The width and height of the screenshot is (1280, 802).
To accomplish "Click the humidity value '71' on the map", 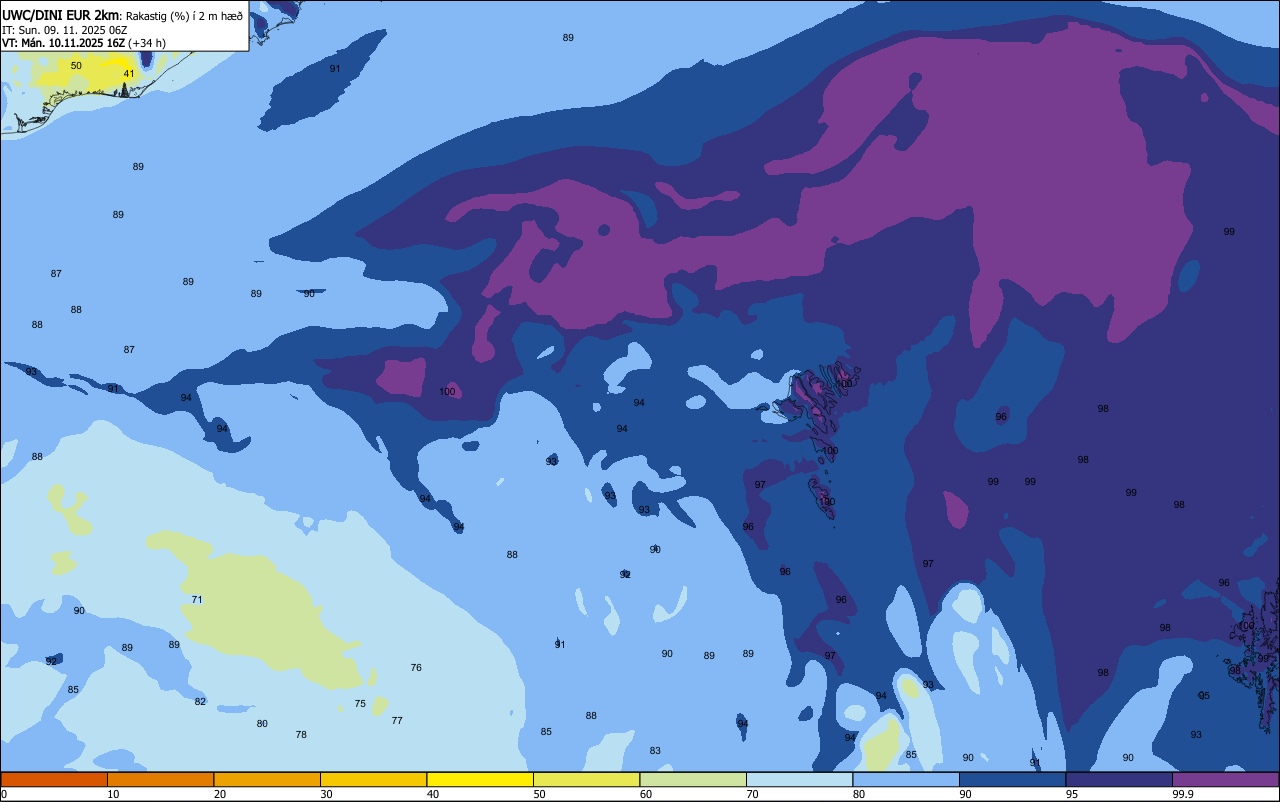I will point(197,600).
